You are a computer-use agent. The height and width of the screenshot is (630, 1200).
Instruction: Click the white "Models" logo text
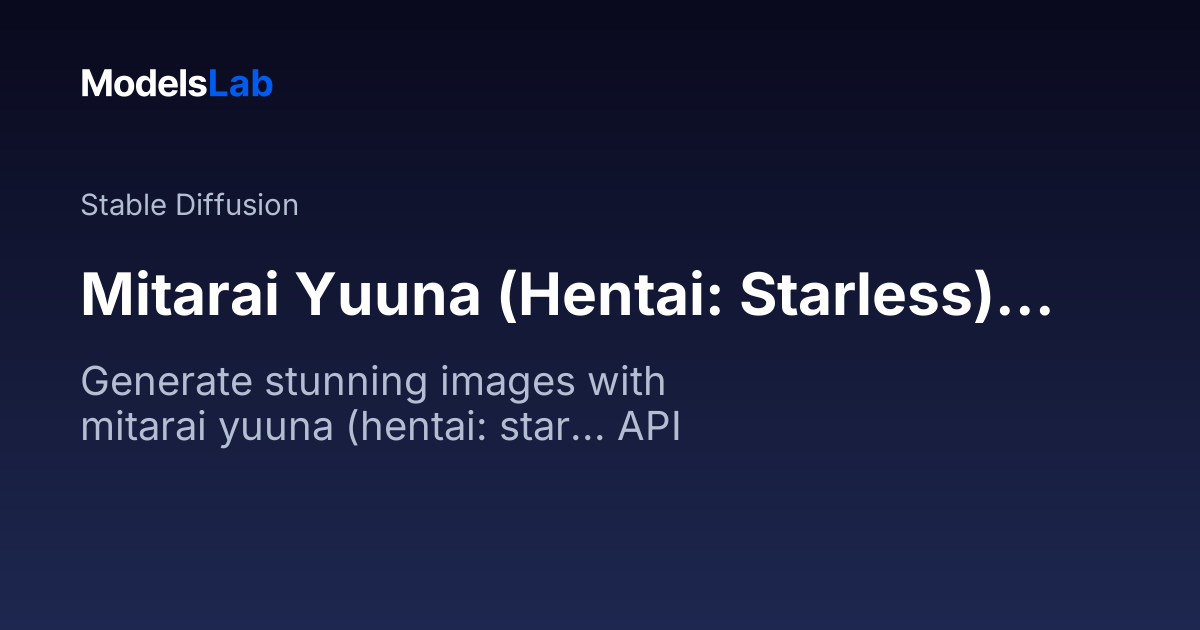(144, 84)
